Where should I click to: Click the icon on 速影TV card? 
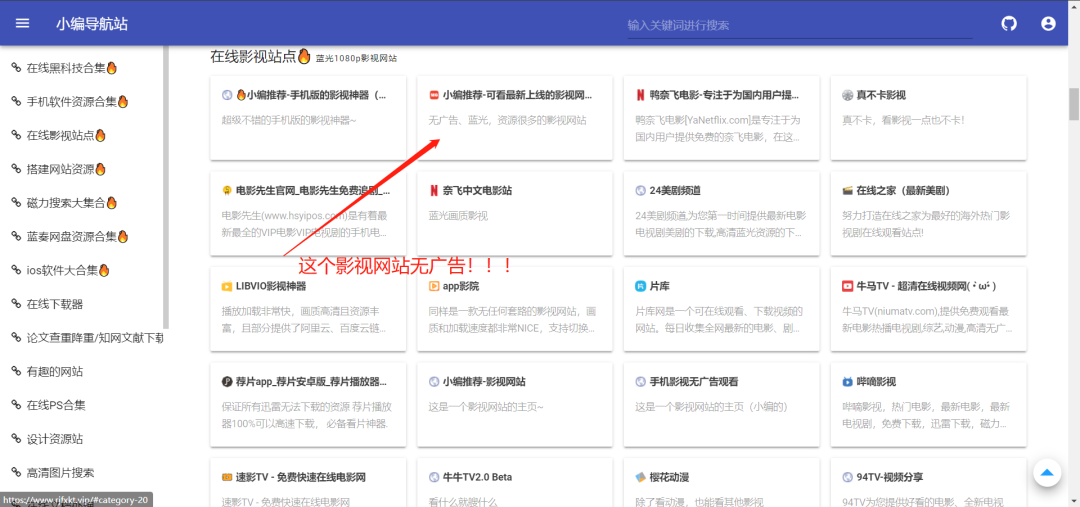[227, 477]
